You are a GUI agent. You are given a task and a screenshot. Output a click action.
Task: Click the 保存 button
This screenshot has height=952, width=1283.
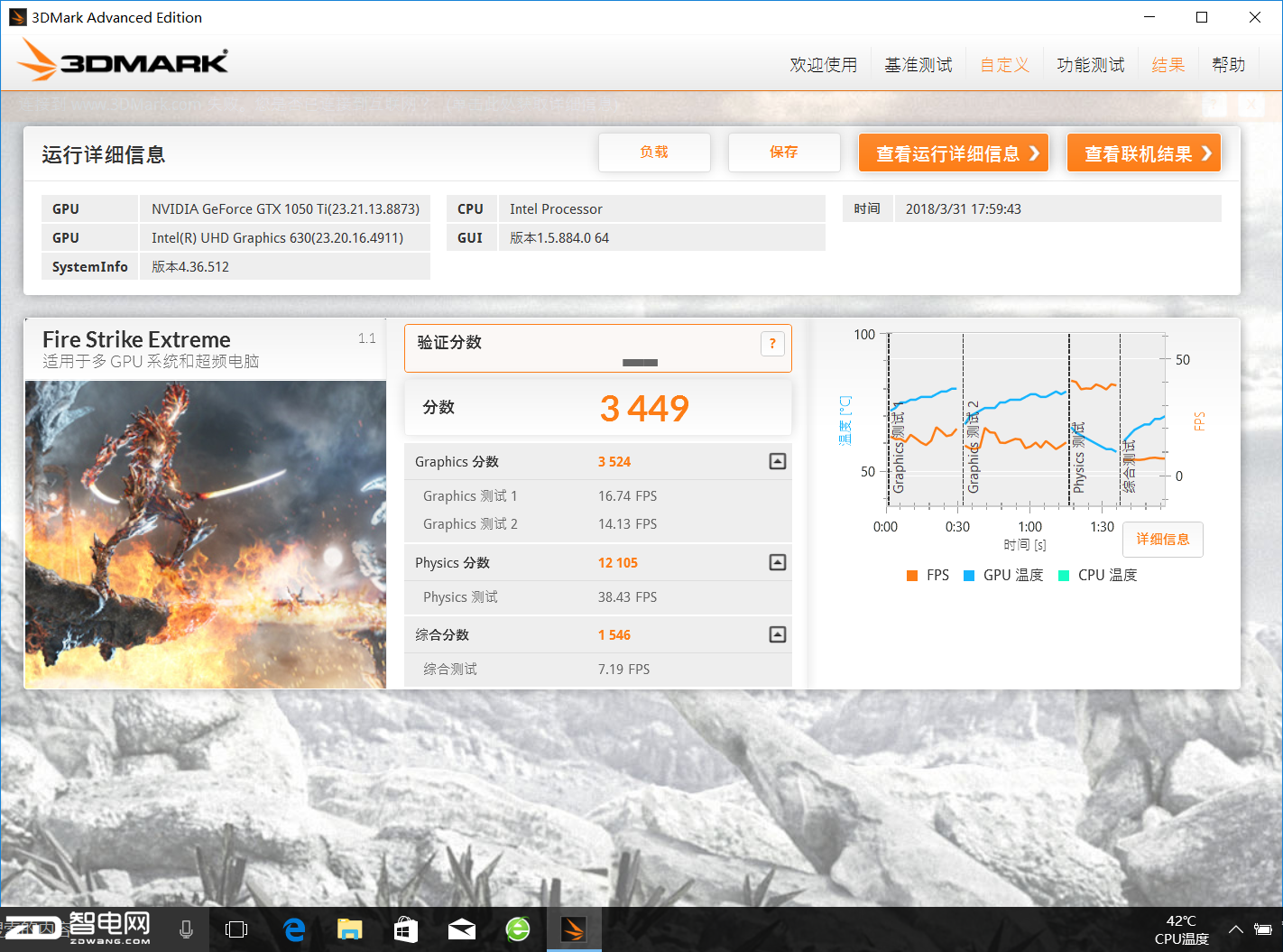coord(784,153)
